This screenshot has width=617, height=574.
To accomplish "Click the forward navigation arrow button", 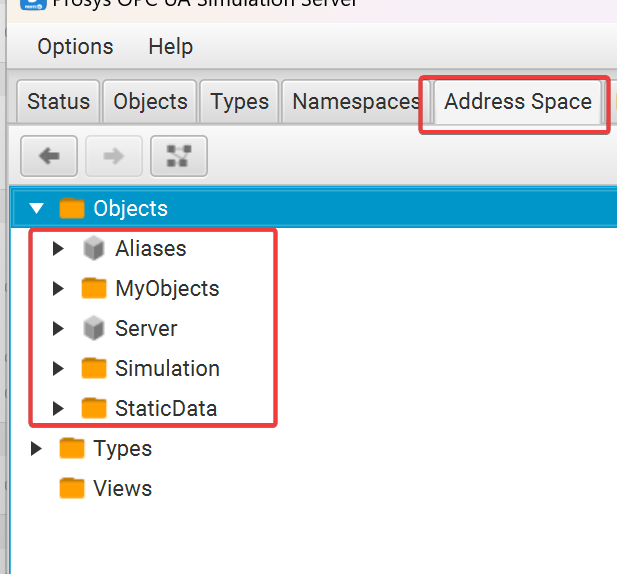I will [x=114, y=156].
